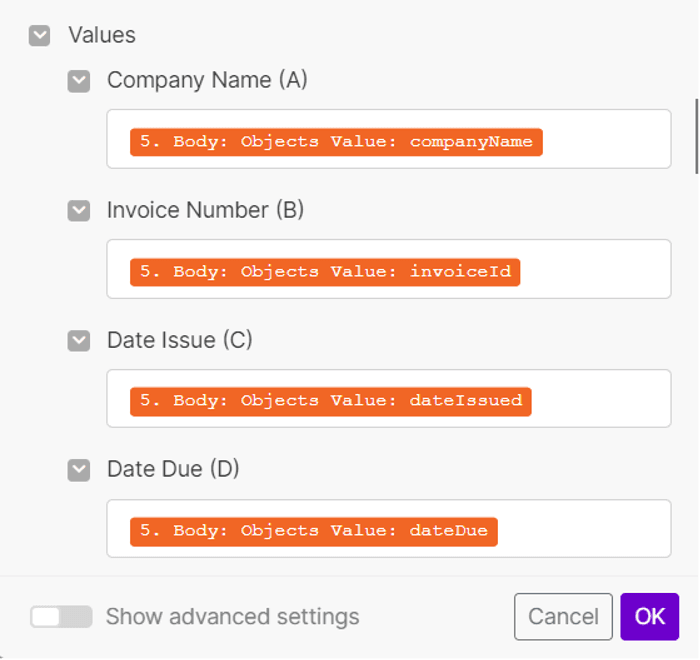Enable the Show advanced settings switch

coord(61,617)
